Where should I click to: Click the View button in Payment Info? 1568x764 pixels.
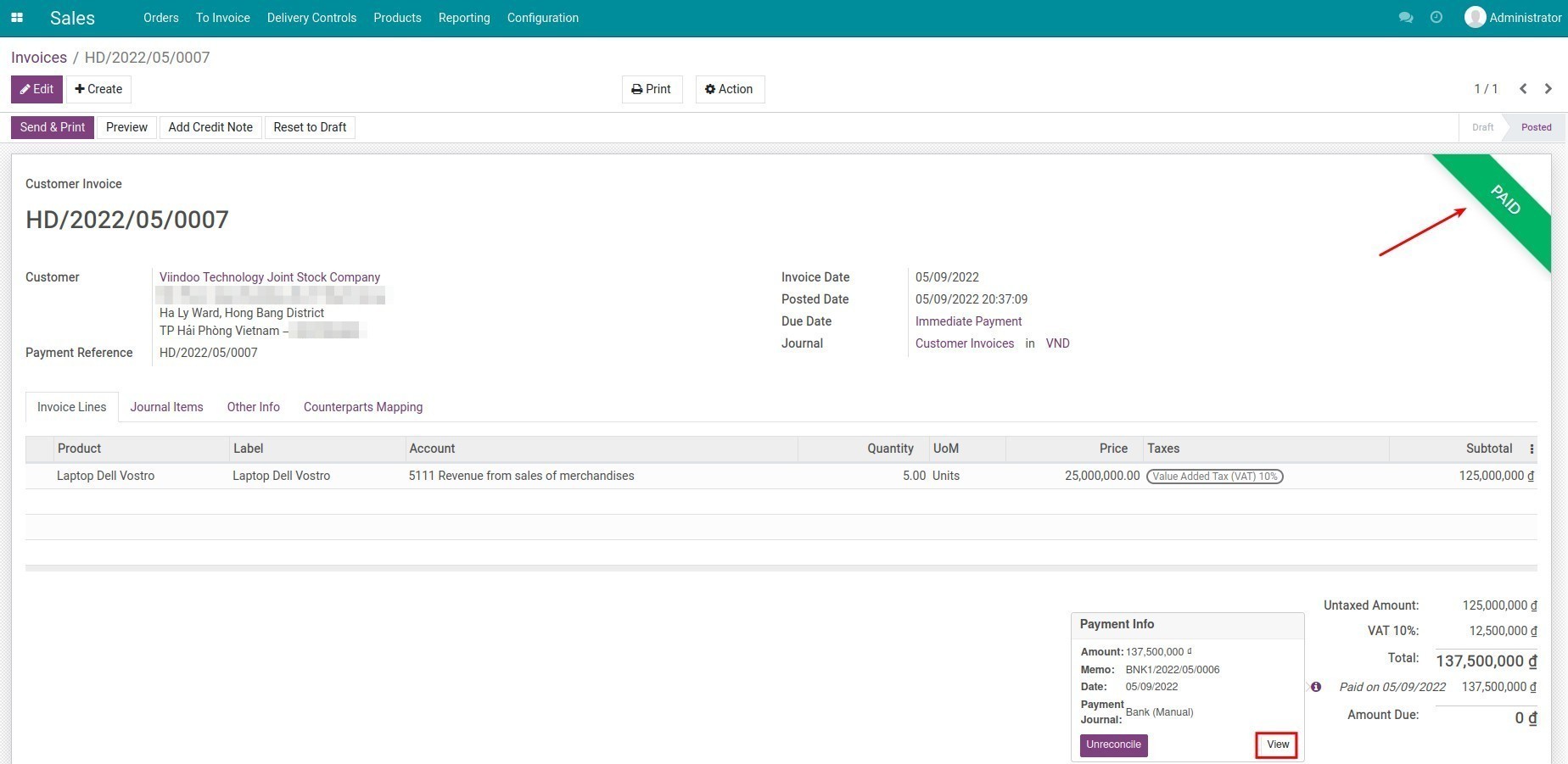point(1277,744)
